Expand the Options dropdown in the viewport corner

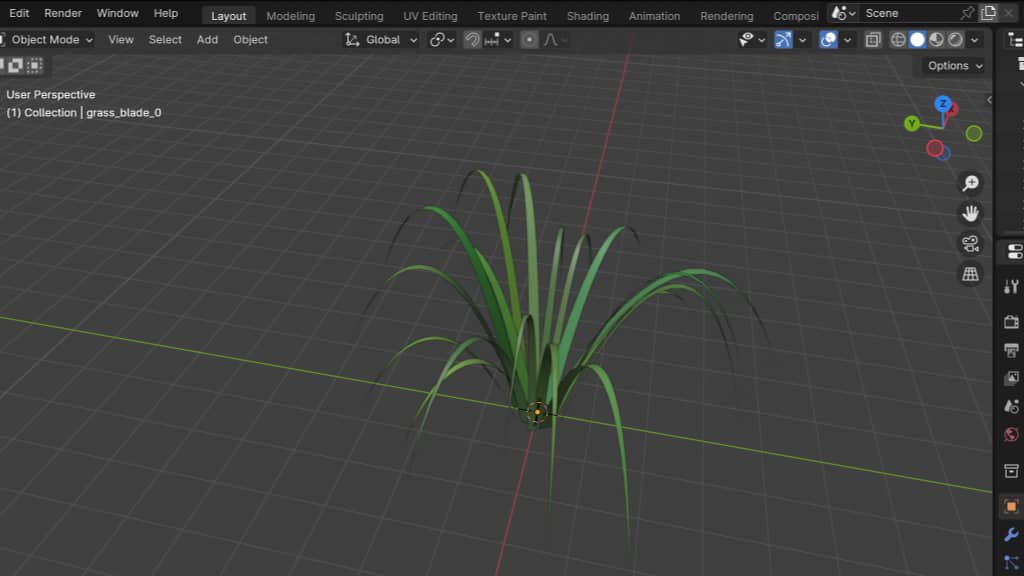tap(950, 65)
